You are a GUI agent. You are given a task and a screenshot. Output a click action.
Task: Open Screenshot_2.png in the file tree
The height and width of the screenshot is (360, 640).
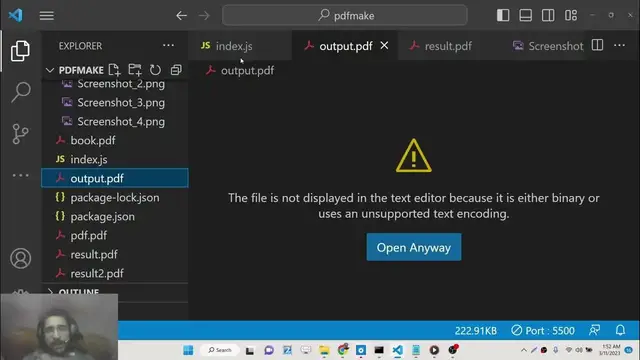[x=115, y=84]
